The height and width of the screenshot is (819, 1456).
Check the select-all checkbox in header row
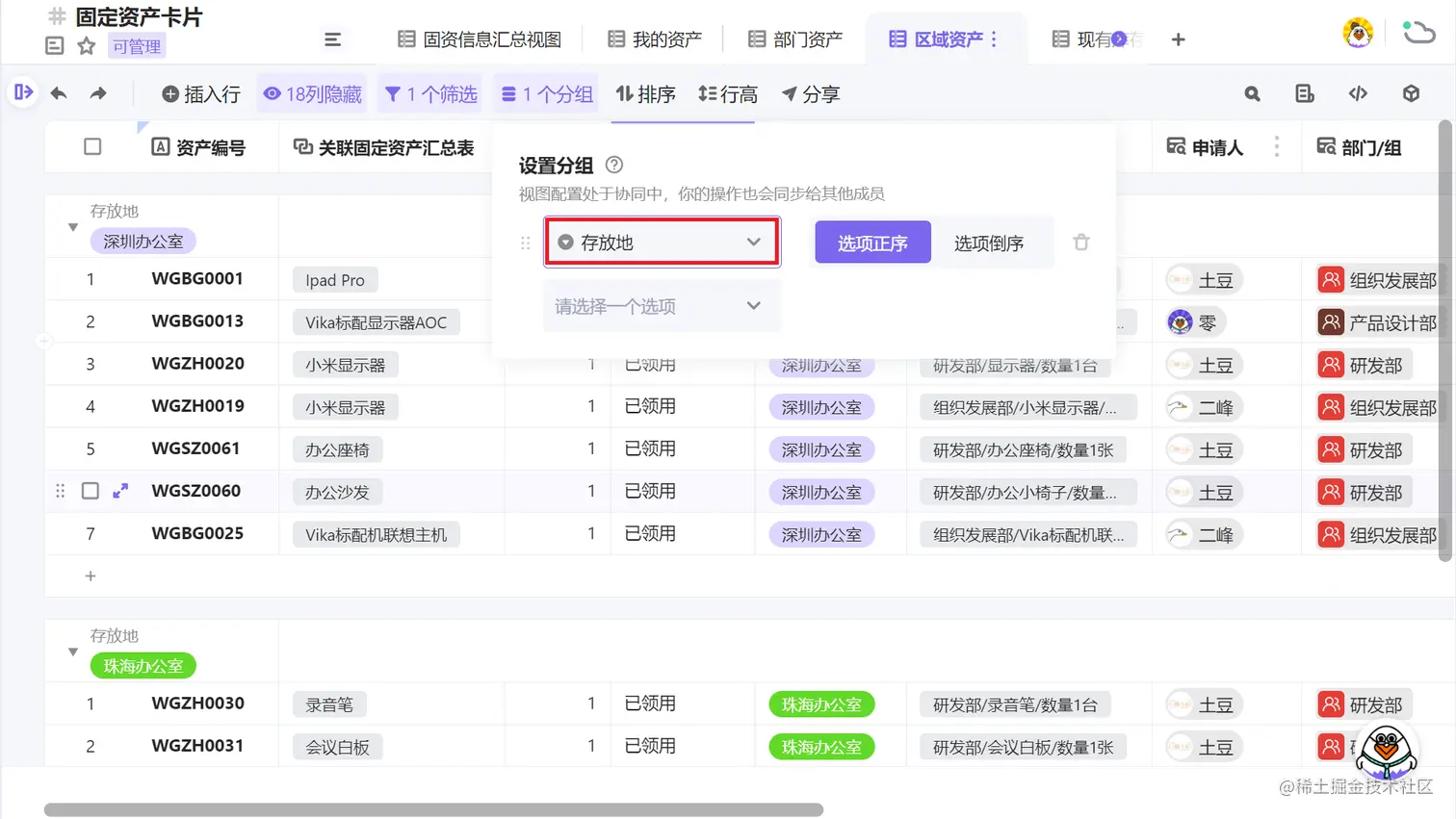(92, 146)
